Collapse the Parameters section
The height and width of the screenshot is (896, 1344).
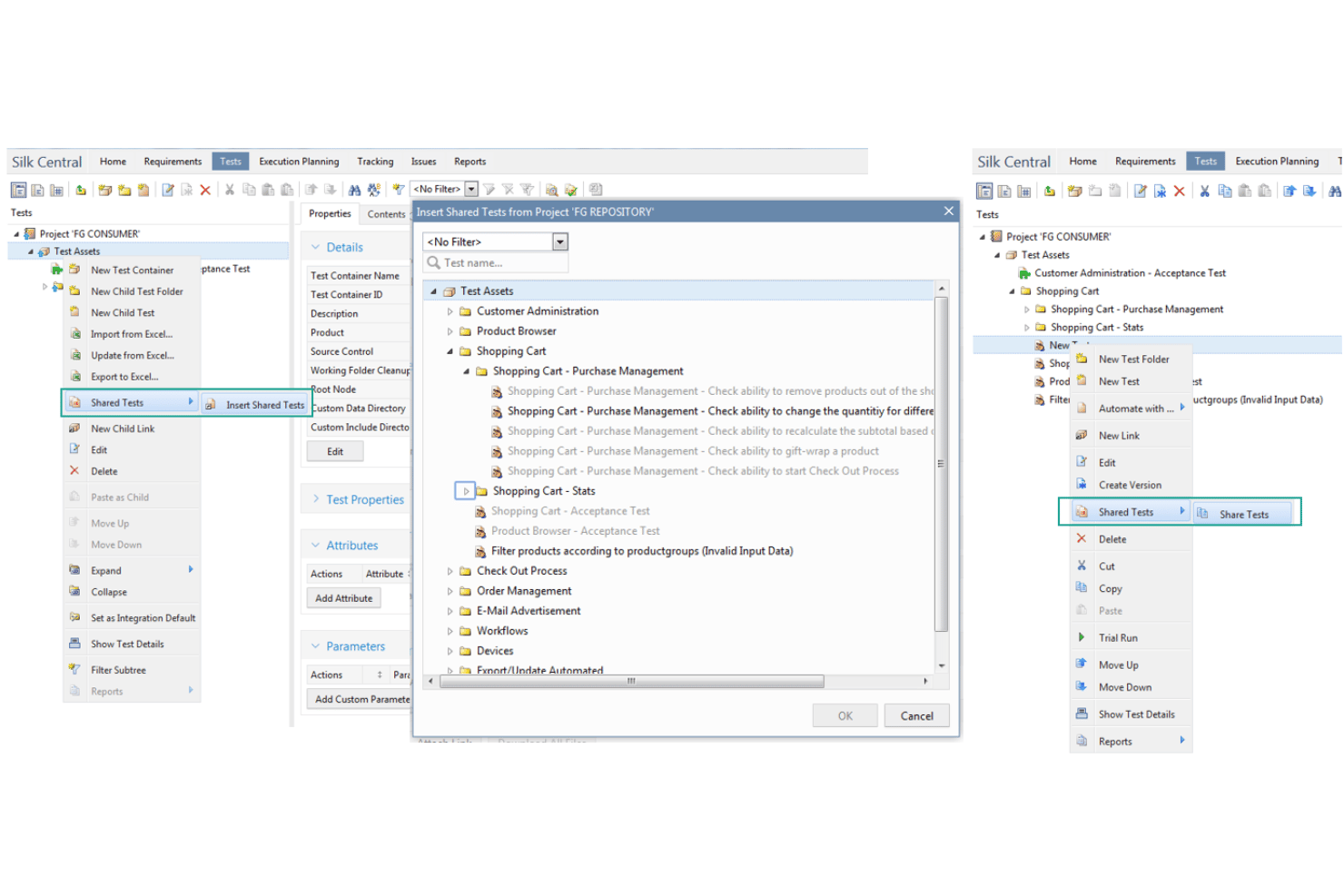click(x=315, y=646)
